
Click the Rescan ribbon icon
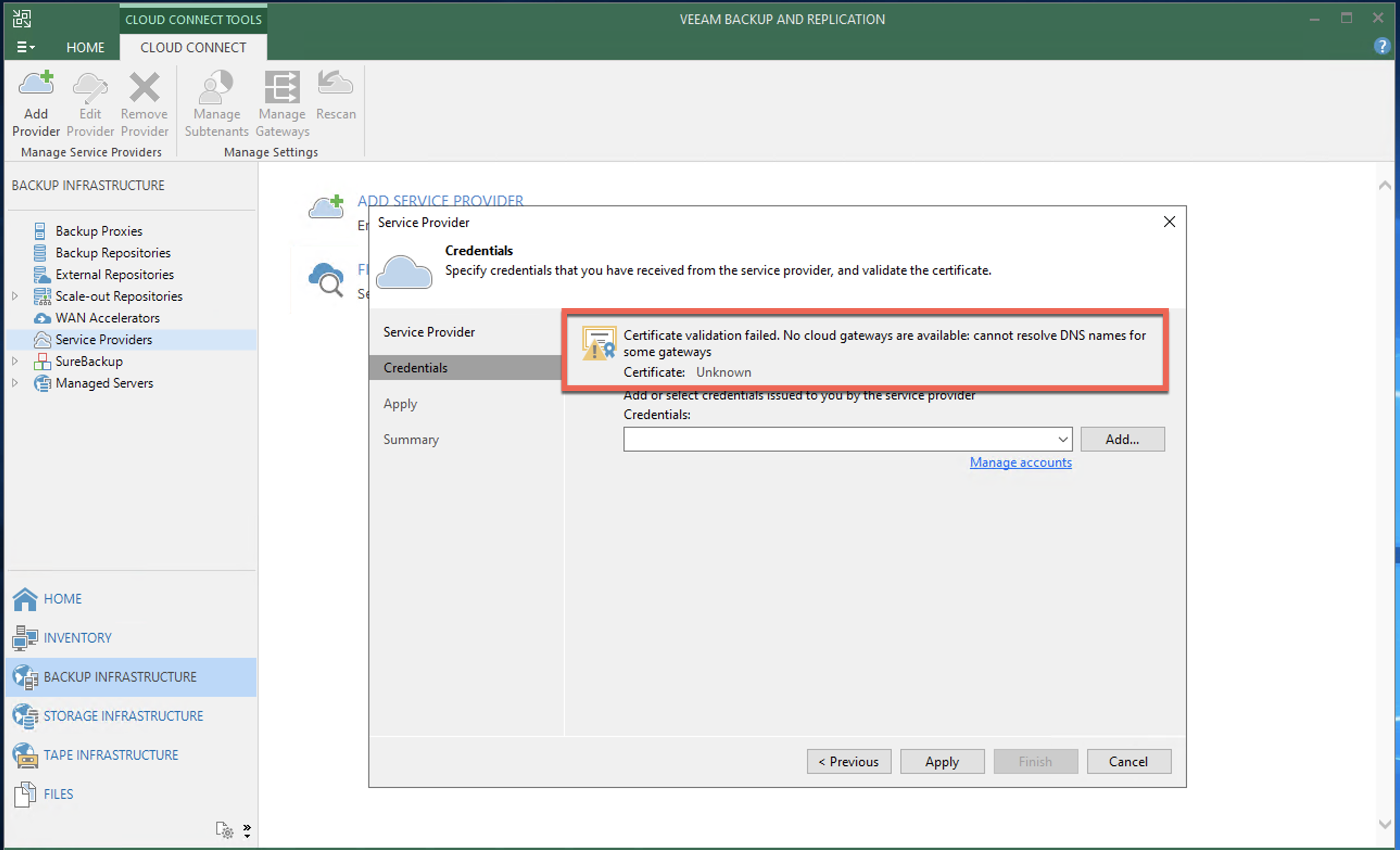(335, 85)
